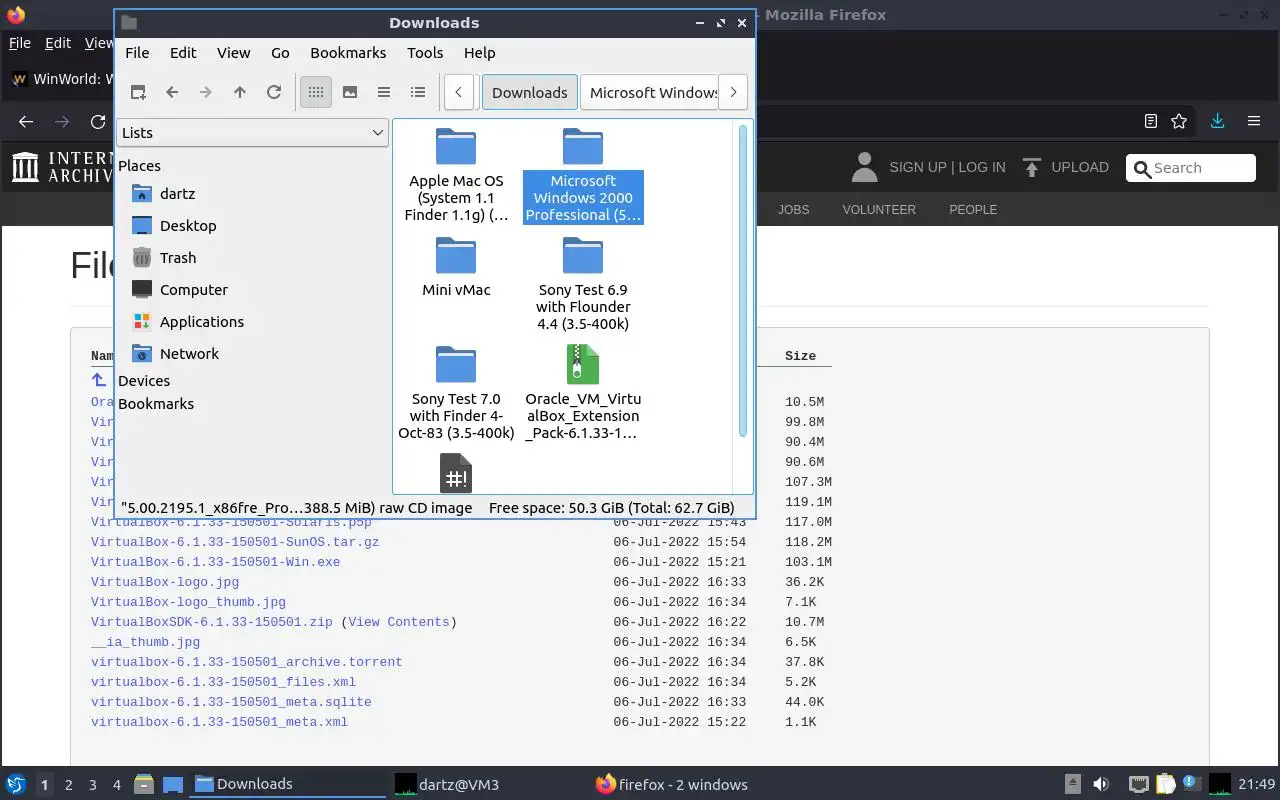1280x800 pixels.
Task: Open Firefox hamburger application menu
Action: pos(1254,121)
